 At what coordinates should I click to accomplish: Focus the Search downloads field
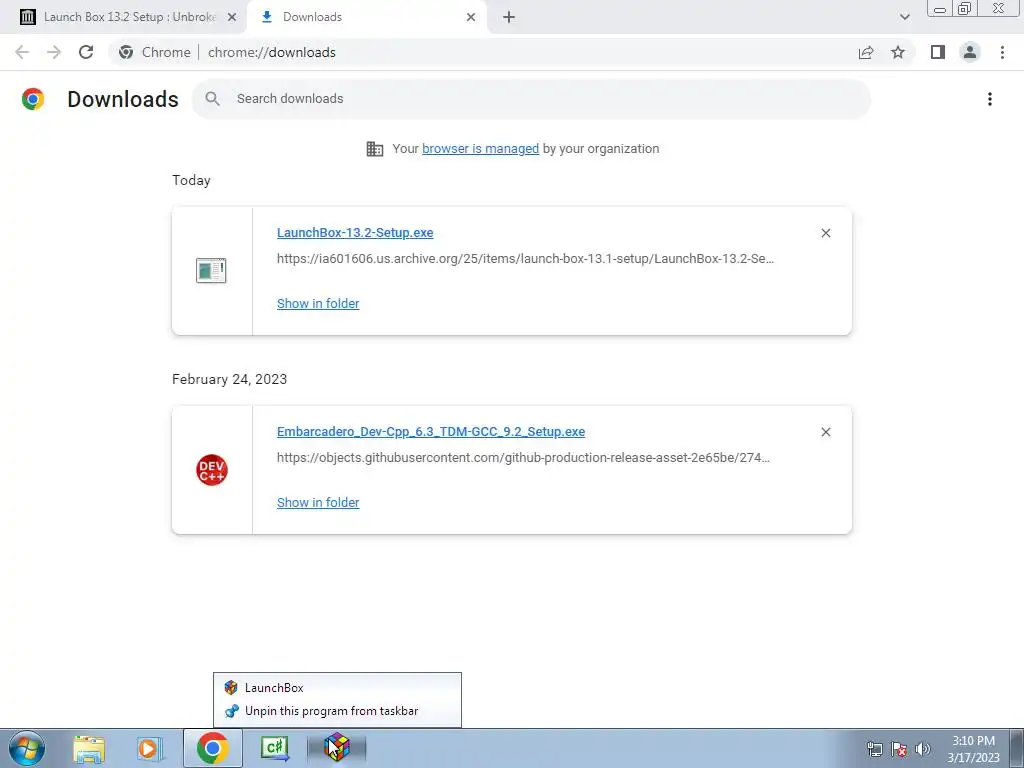tap(531, 99)
